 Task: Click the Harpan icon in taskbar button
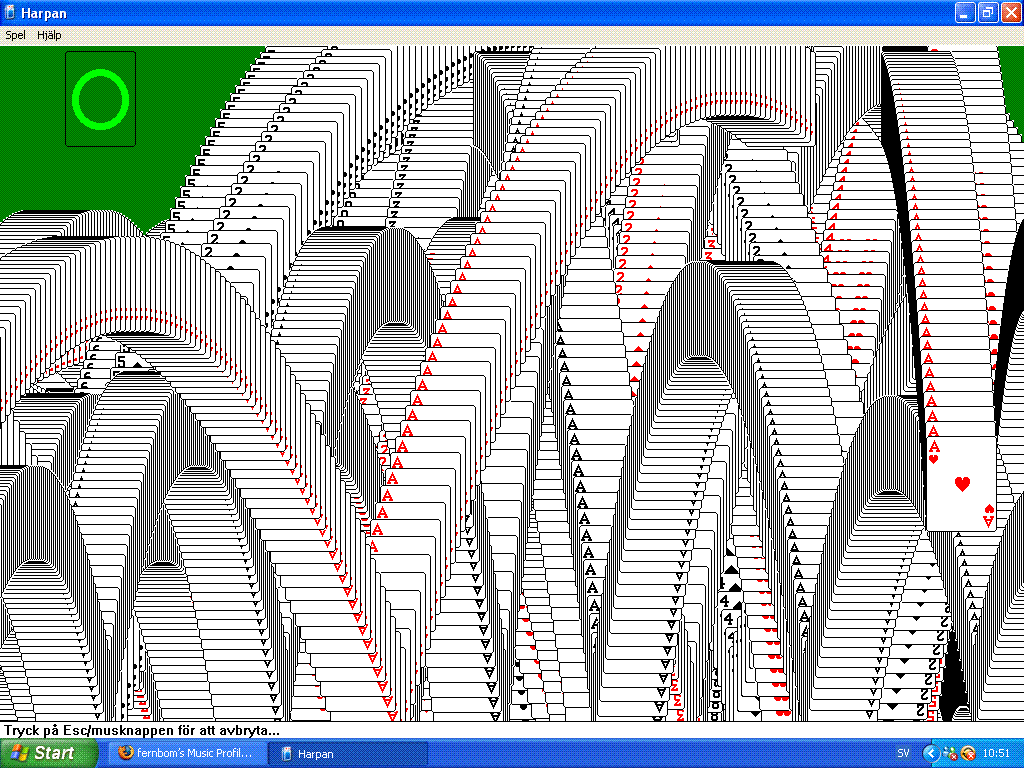tap(287, 753)
